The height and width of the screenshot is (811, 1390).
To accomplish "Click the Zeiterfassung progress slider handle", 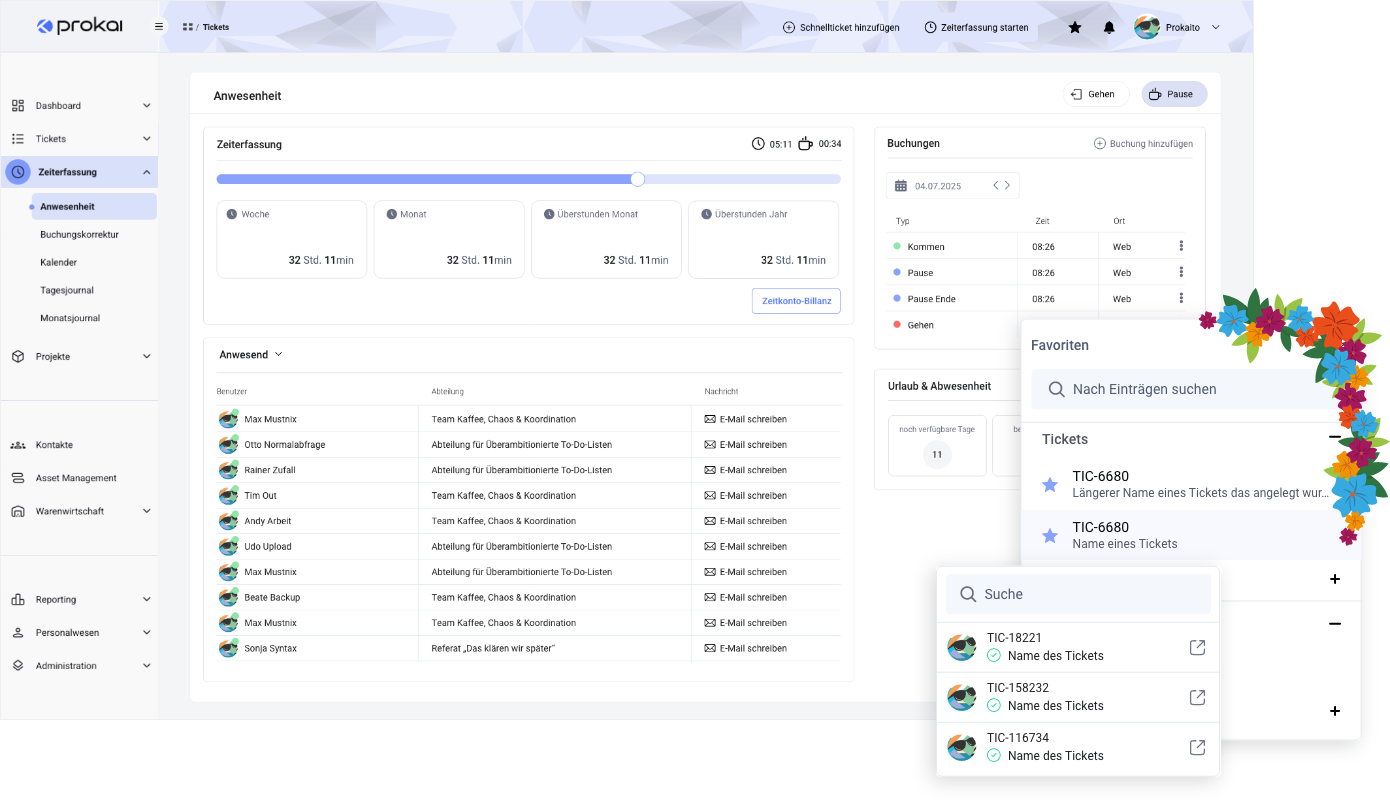I will pos(638,179).
